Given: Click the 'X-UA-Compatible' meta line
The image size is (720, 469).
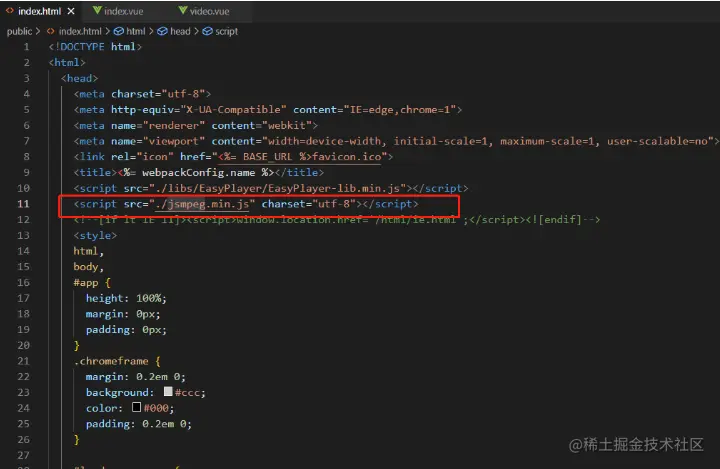Looking at the screenshot, I should pyautogui.click(x=268, y=109).
